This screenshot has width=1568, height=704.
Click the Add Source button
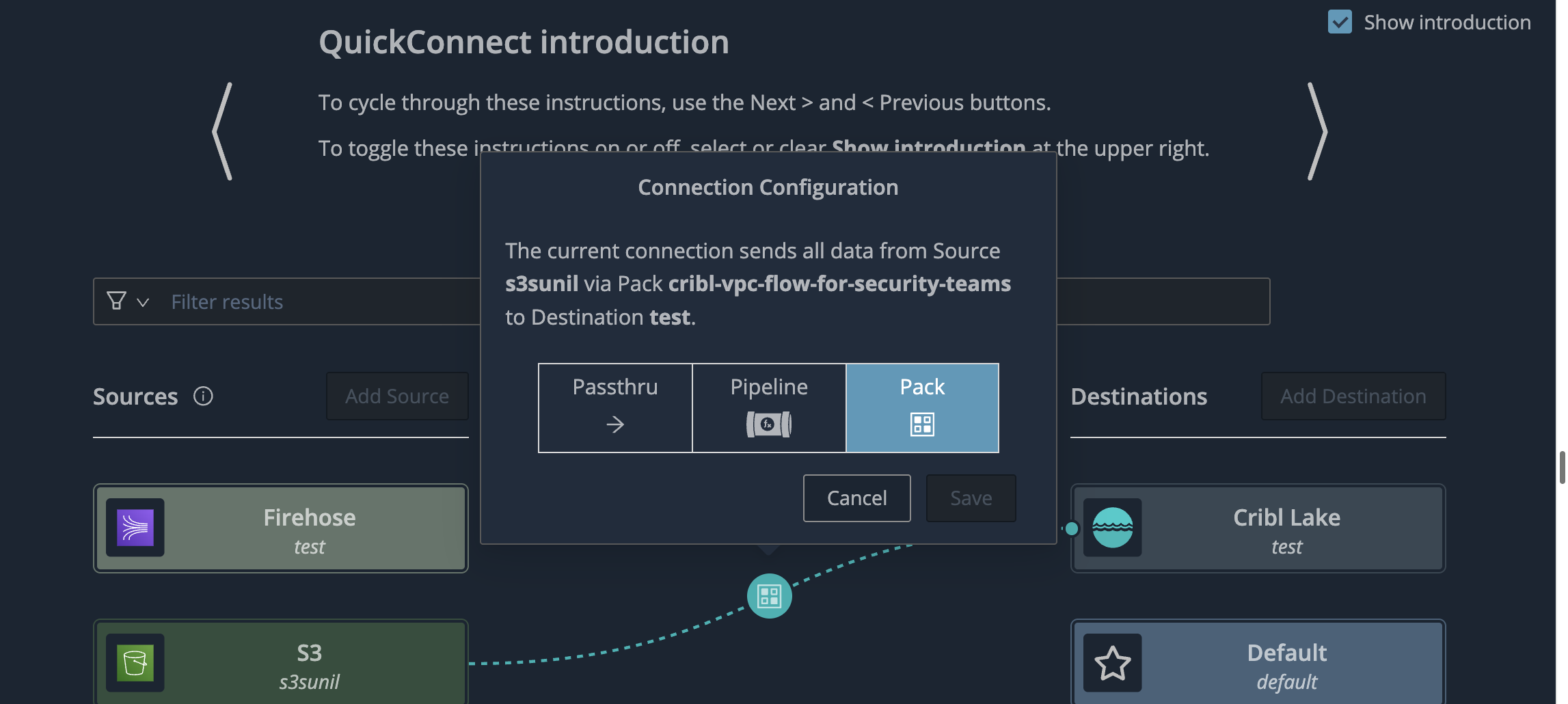pos(397,396)
